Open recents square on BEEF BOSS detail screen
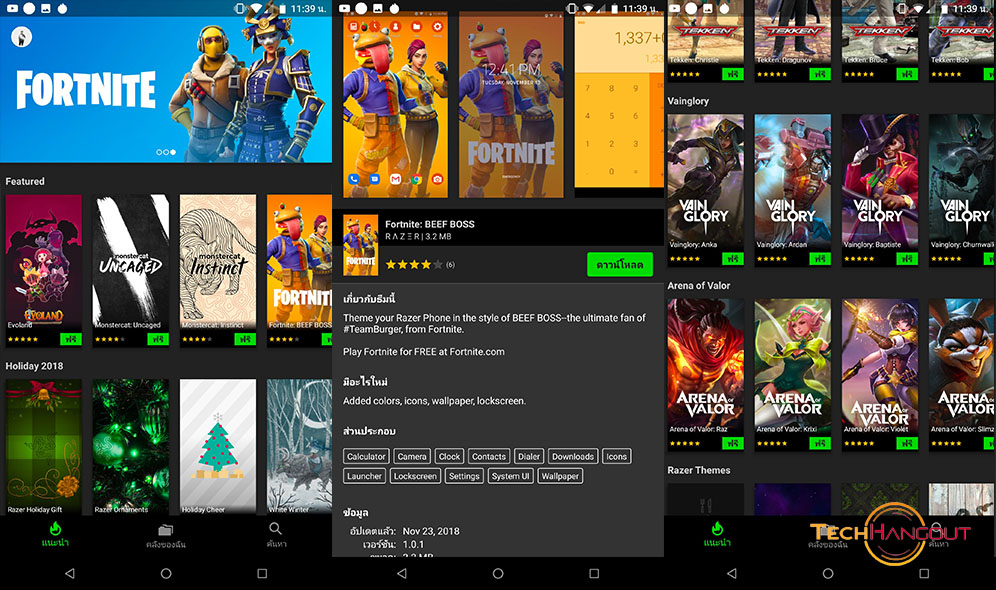The height and width of the screenshot is (590, 996). point(594,573)
